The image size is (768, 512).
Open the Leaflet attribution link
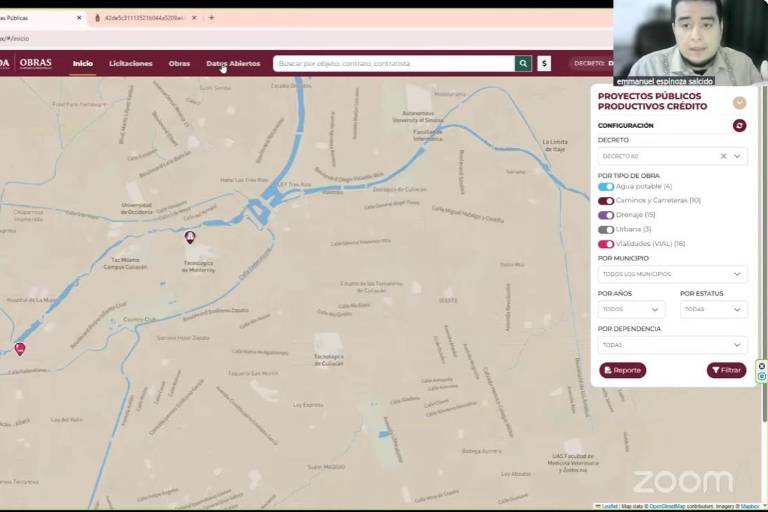tap(609, 506)
